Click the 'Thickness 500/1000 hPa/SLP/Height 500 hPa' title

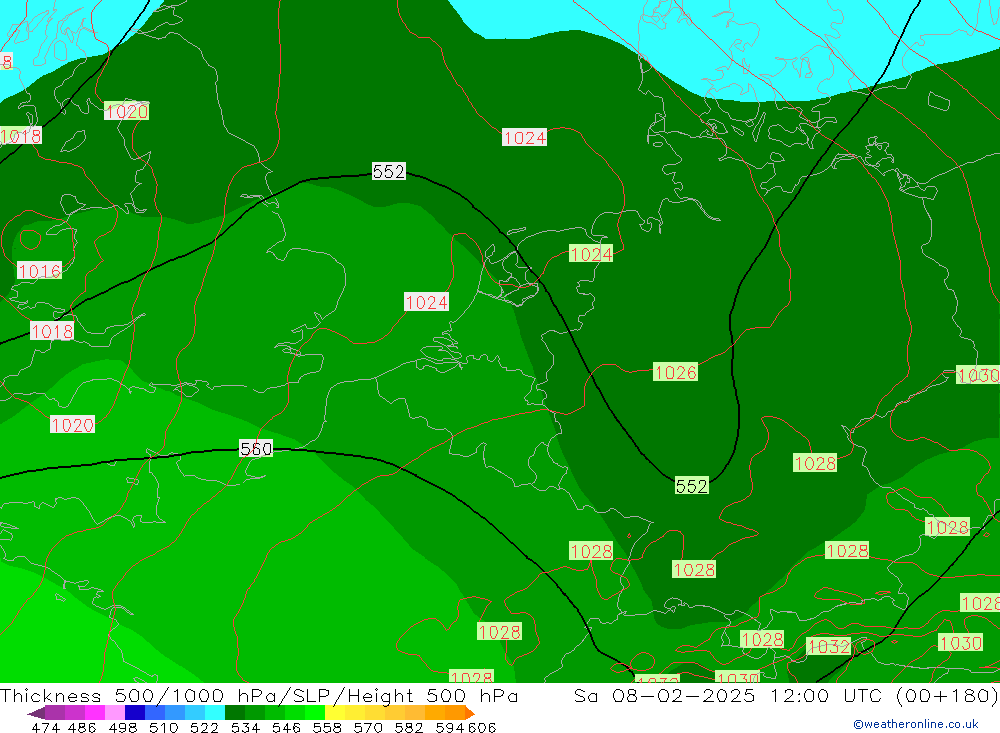(259, 695)
